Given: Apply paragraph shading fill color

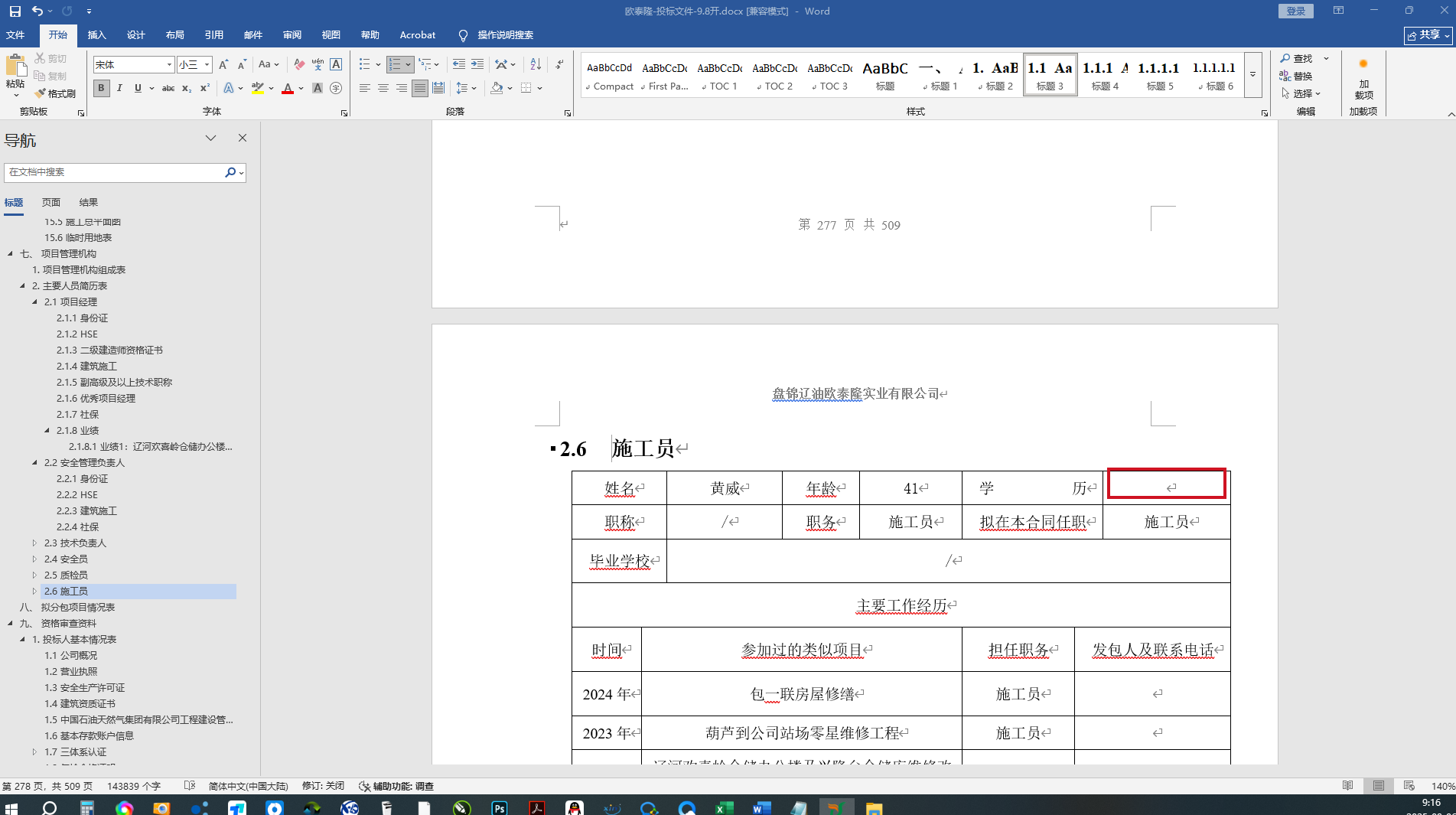Looking at the screenshot, I should (497, 88).
